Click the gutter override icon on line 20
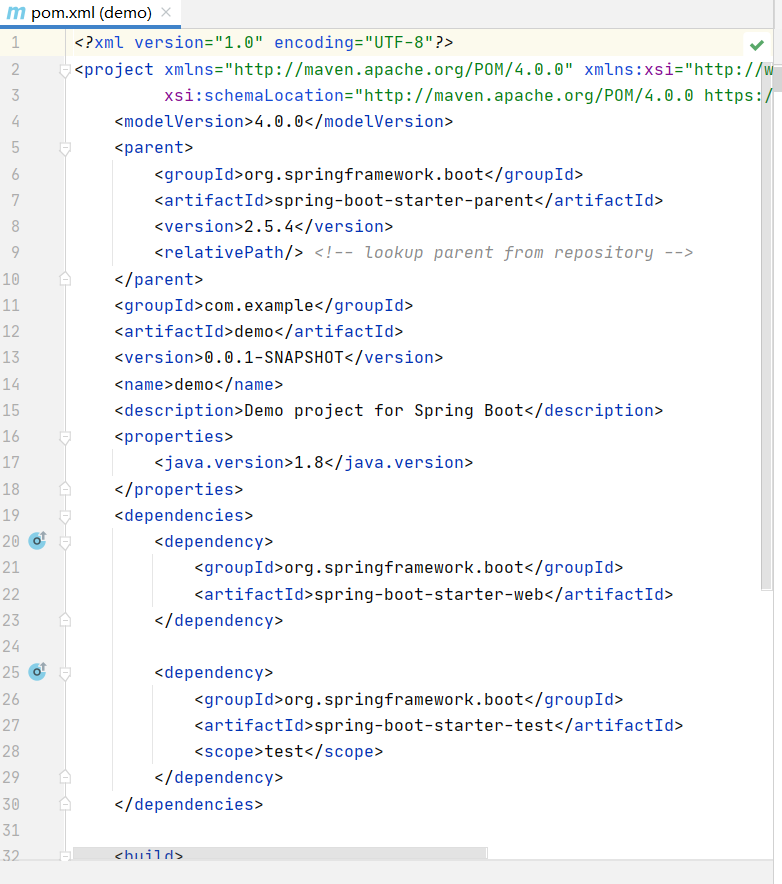The width and height of the screenshot is (782, 884). (37, 541)
